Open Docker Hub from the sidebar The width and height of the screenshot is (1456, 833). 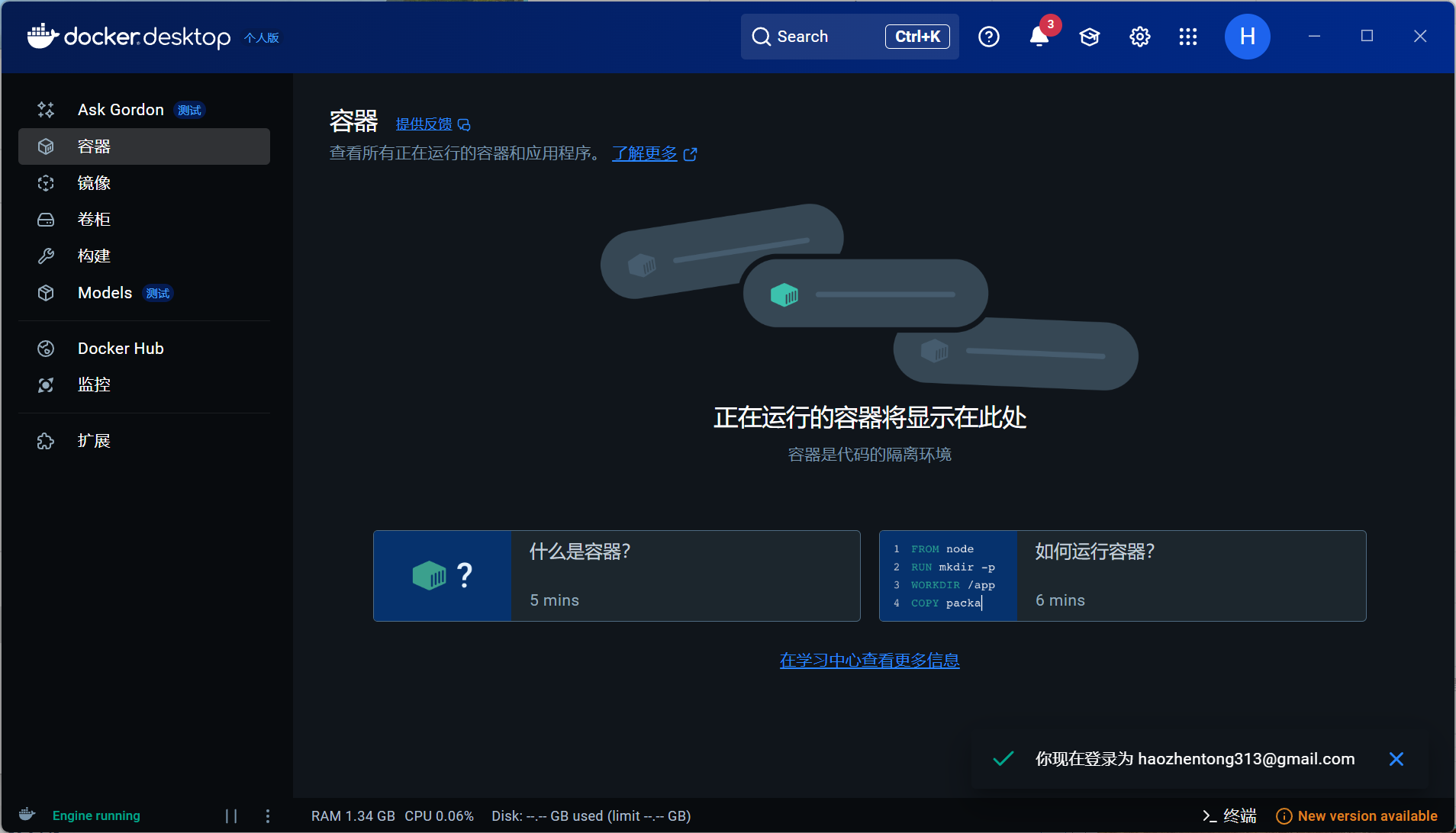[121, 348]
